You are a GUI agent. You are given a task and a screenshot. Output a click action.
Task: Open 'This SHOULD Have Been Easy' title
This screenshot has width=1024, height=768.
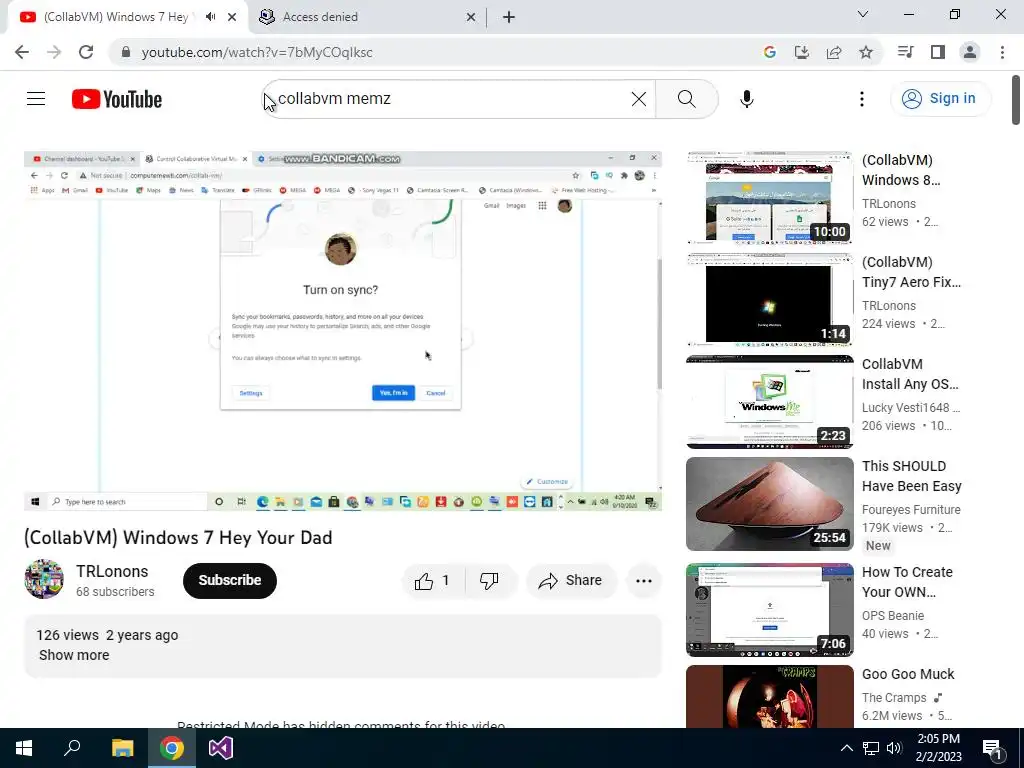[912, 476]
